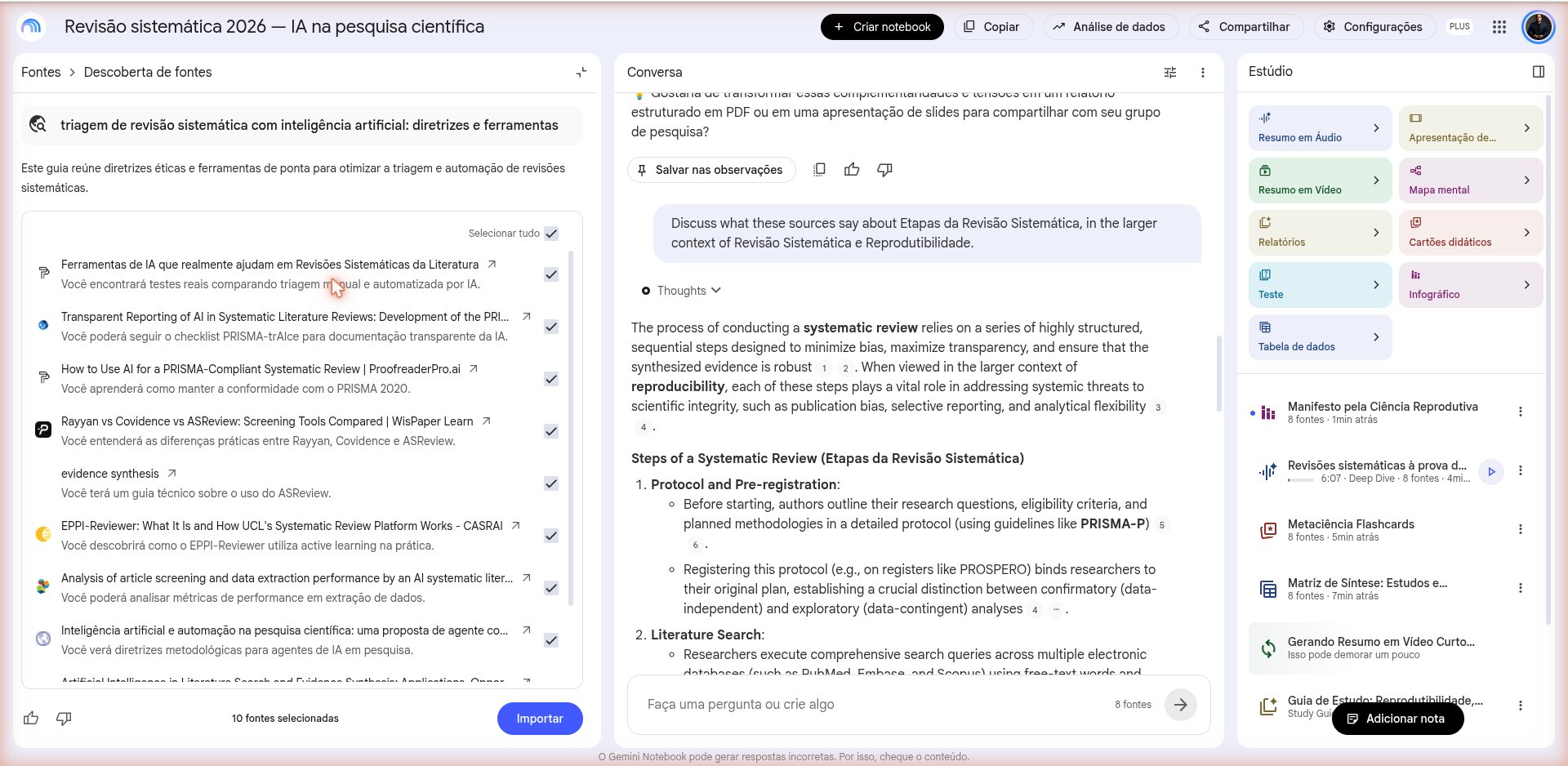The width and height of the screenshot is (1568, 766).
Task: Expand Relatórios options arrow
Action: (x=1376, y=233)
